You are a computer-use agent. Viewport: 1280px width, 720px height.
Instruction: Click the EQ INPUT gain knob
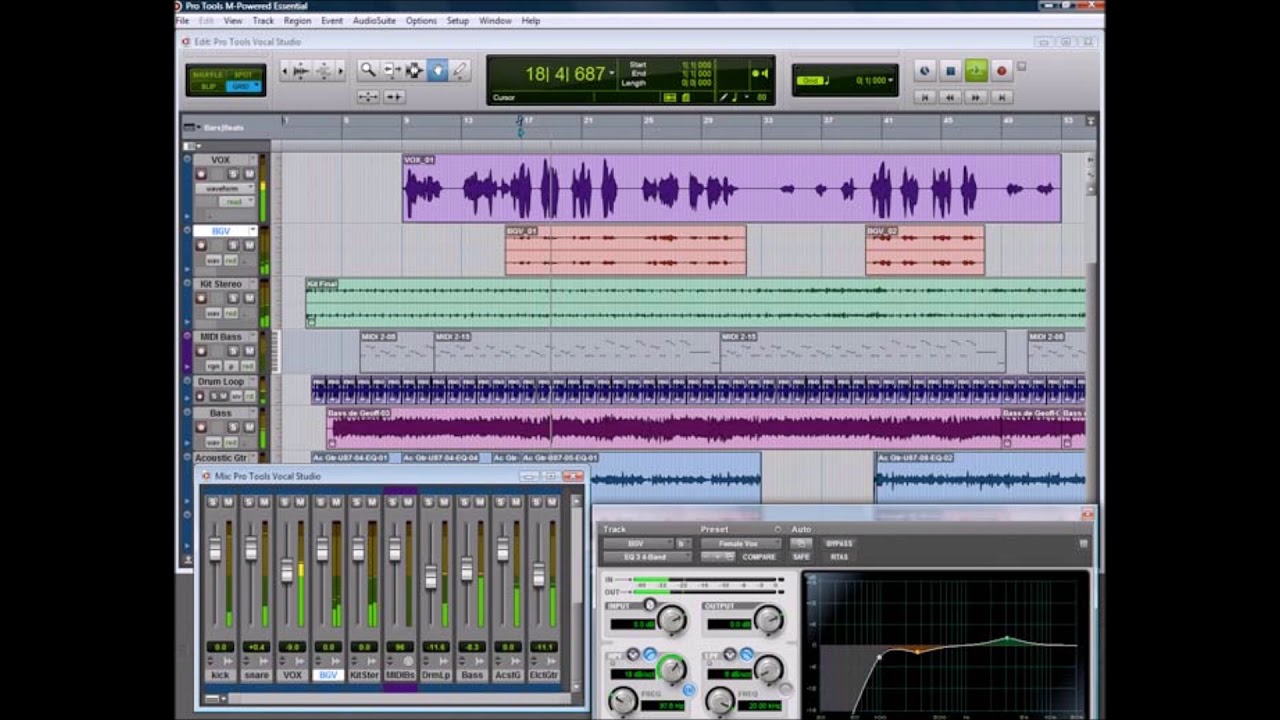tap(672, 620)
